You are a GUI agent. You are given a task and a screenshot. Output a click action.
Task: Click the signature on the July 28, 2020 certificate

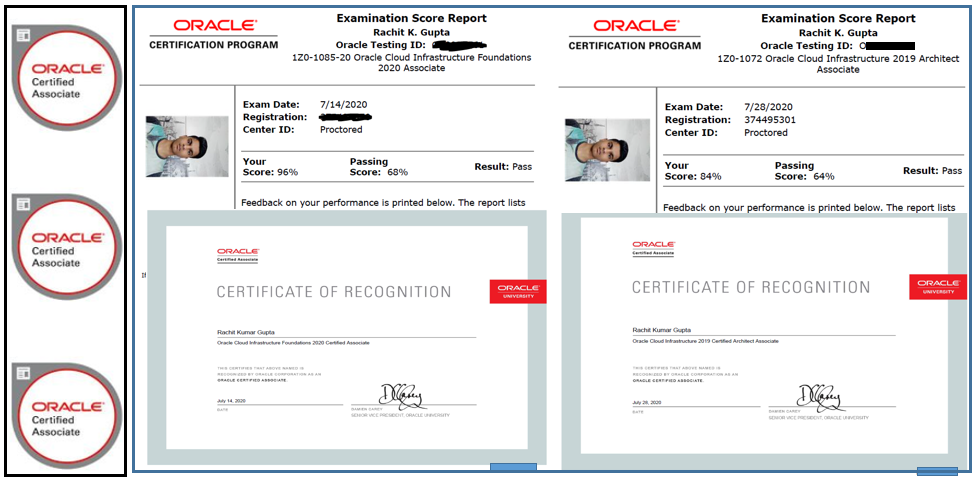click(820, 399)
